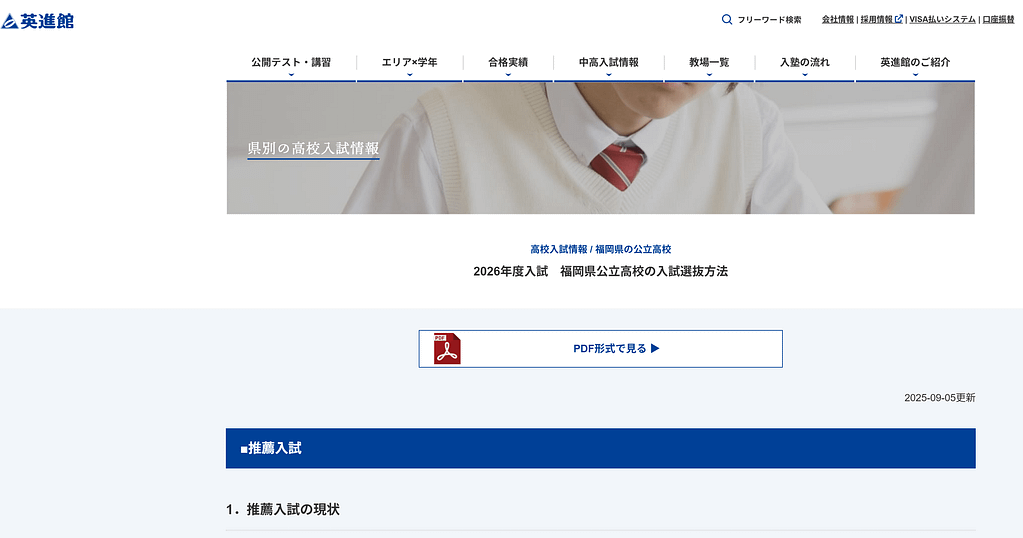Image resolution: width=1023 pixels, height=538 pixels.
Task: Open the 会社情報 link
Action: click(837, 19)
